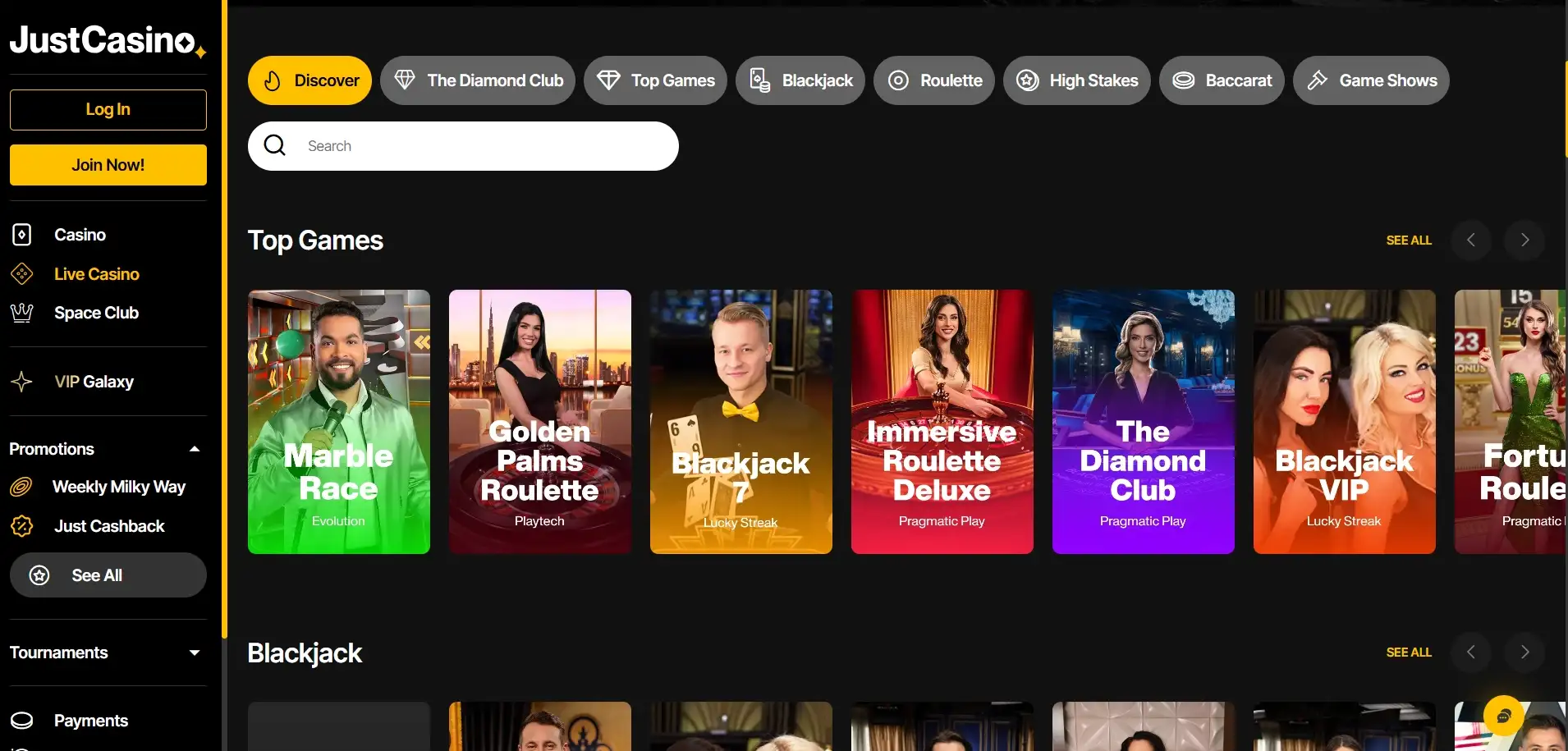
Task: Click the Weekly Milky Way spiral icon
Action: point(21,487)
